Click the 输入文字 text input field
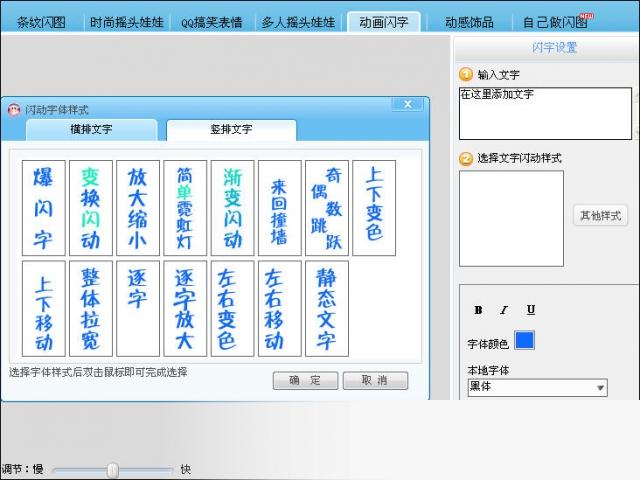 (545, 112)
